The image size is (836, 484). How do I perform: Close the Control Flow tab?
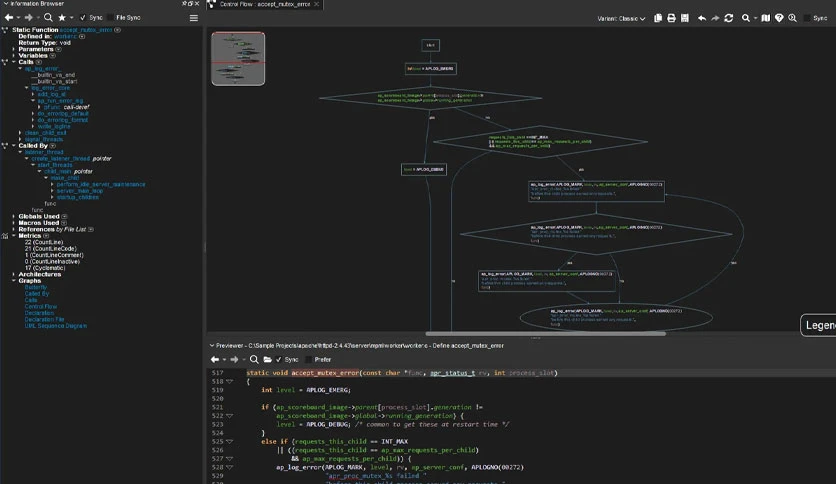[x=316, y=4]
